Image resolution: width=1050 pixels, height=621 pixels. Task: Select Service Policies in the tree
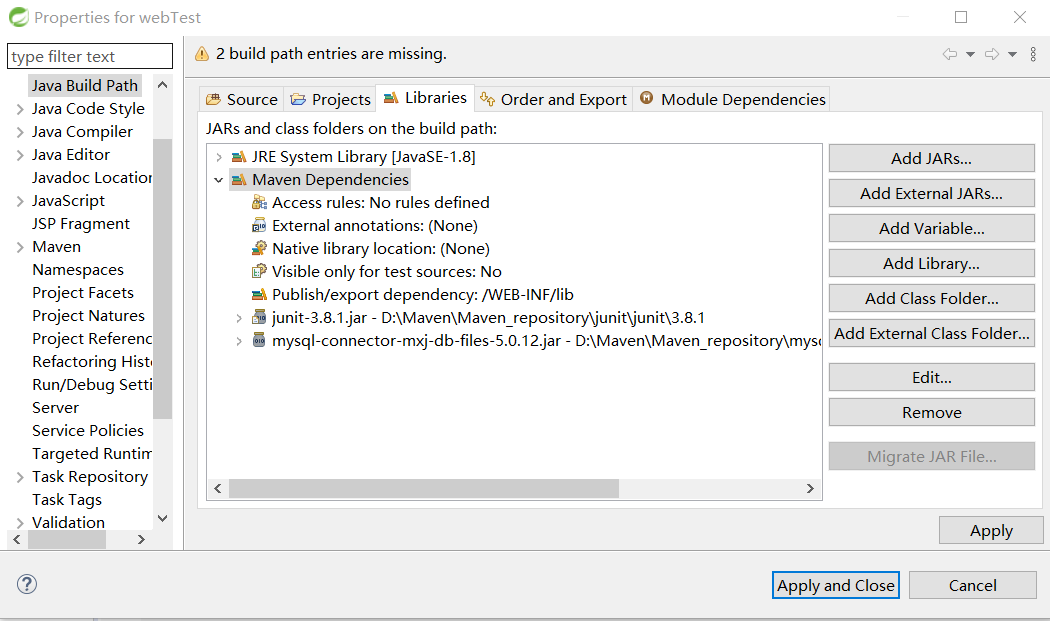88,431
